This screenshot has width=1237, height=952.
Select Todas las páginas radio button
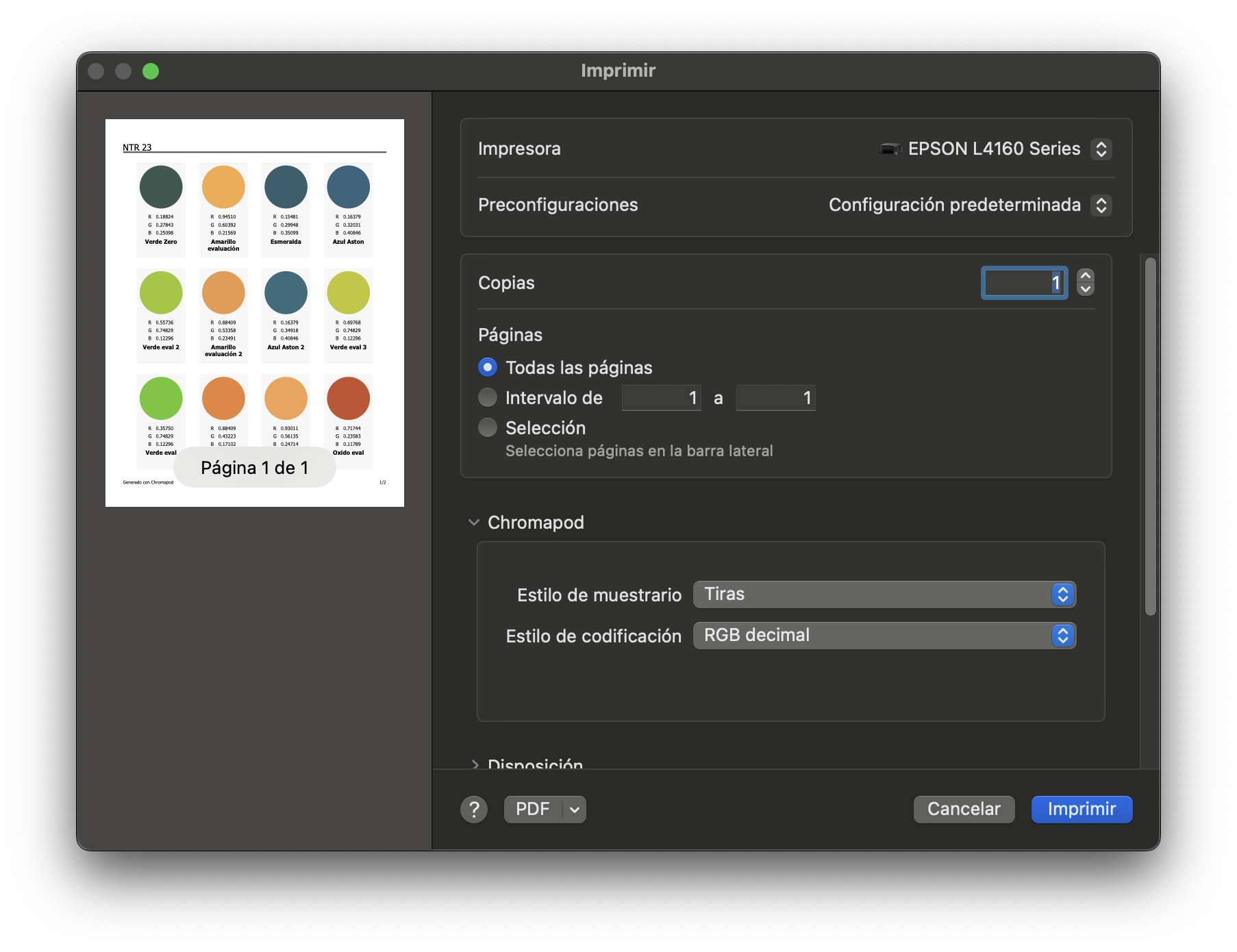(x=487, y=368)
